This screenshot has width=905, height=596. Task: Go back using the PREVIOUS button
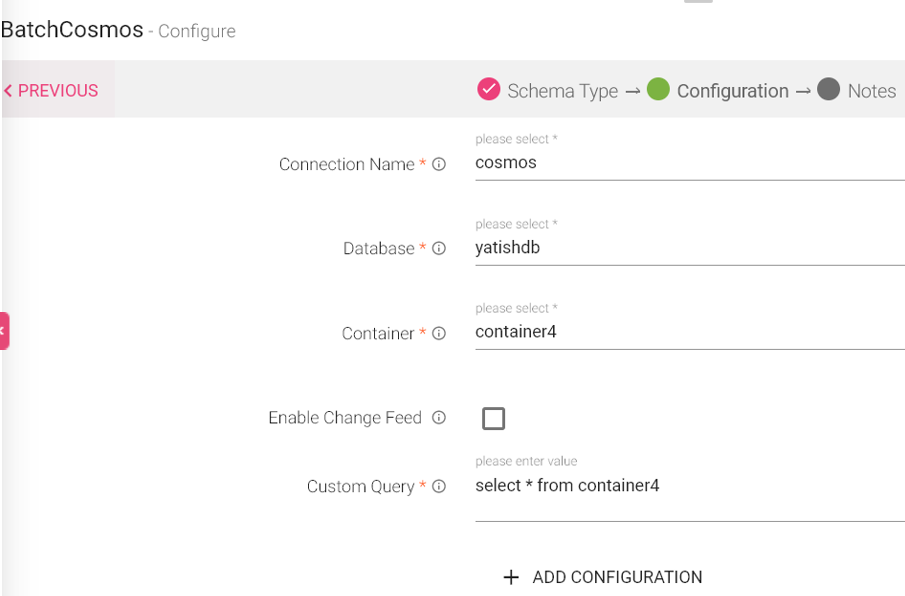point(51,91)
